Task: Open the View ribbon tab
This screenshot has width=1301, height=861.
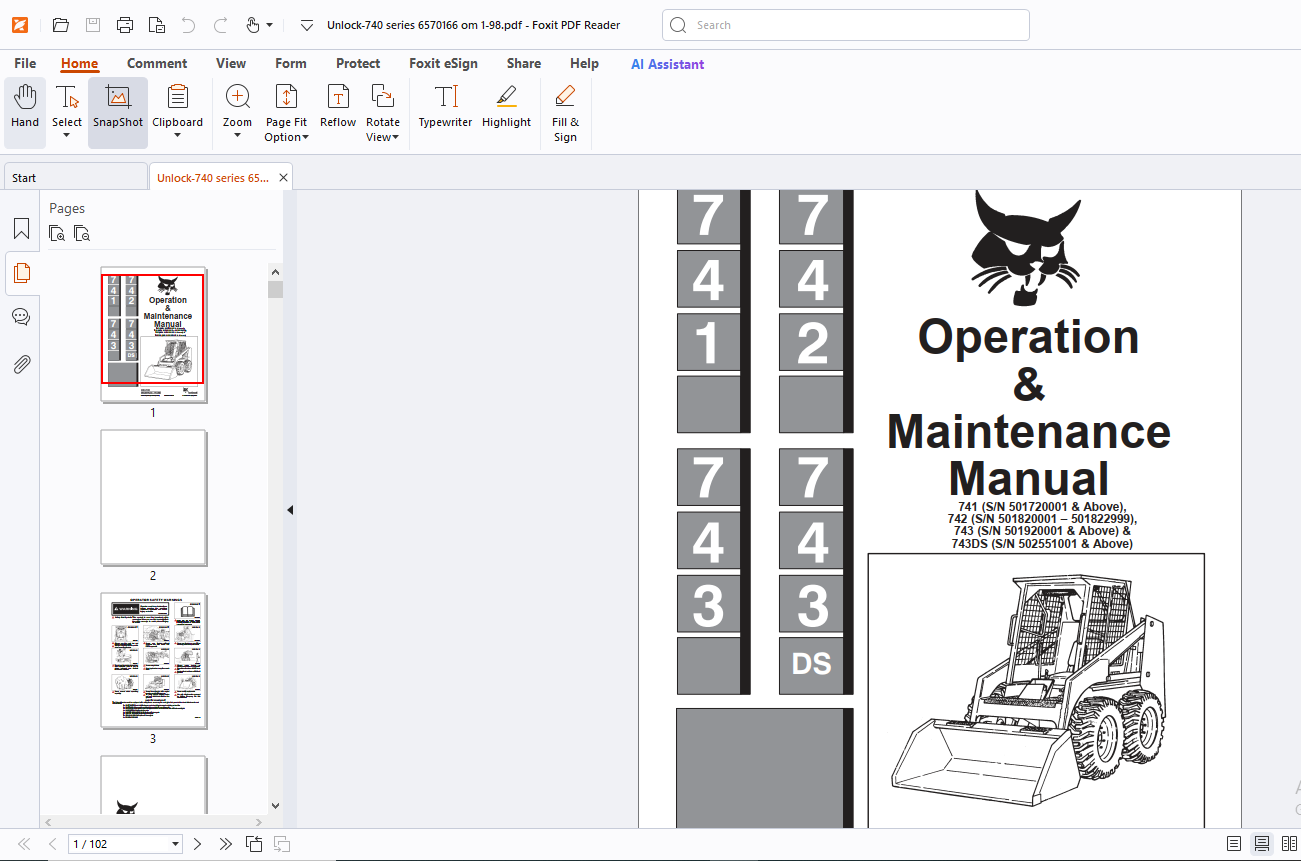Action: pyautogui.click(x=231, y=64)
